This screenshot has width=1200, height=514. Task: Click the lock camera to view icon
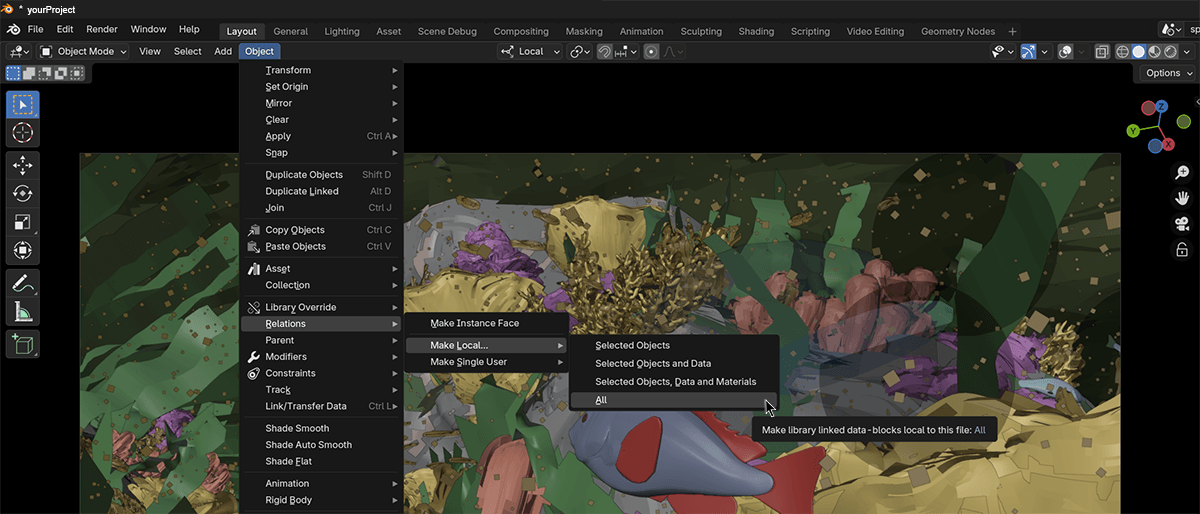[1181, 250]
